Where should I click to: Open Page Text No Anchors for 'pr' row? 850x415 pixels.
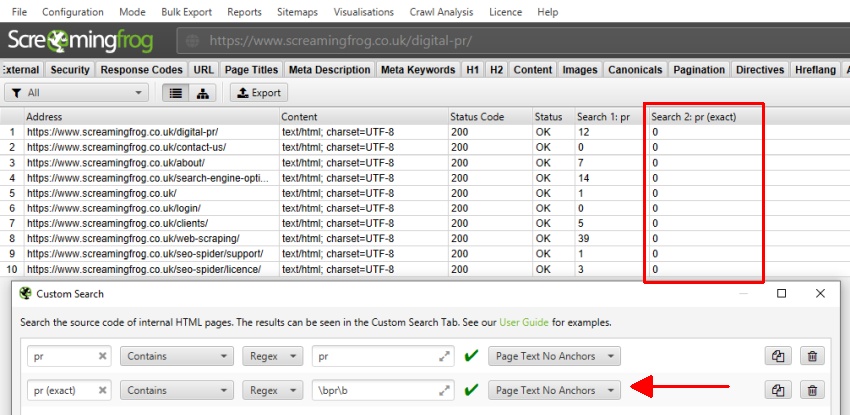tap(554, 356)
